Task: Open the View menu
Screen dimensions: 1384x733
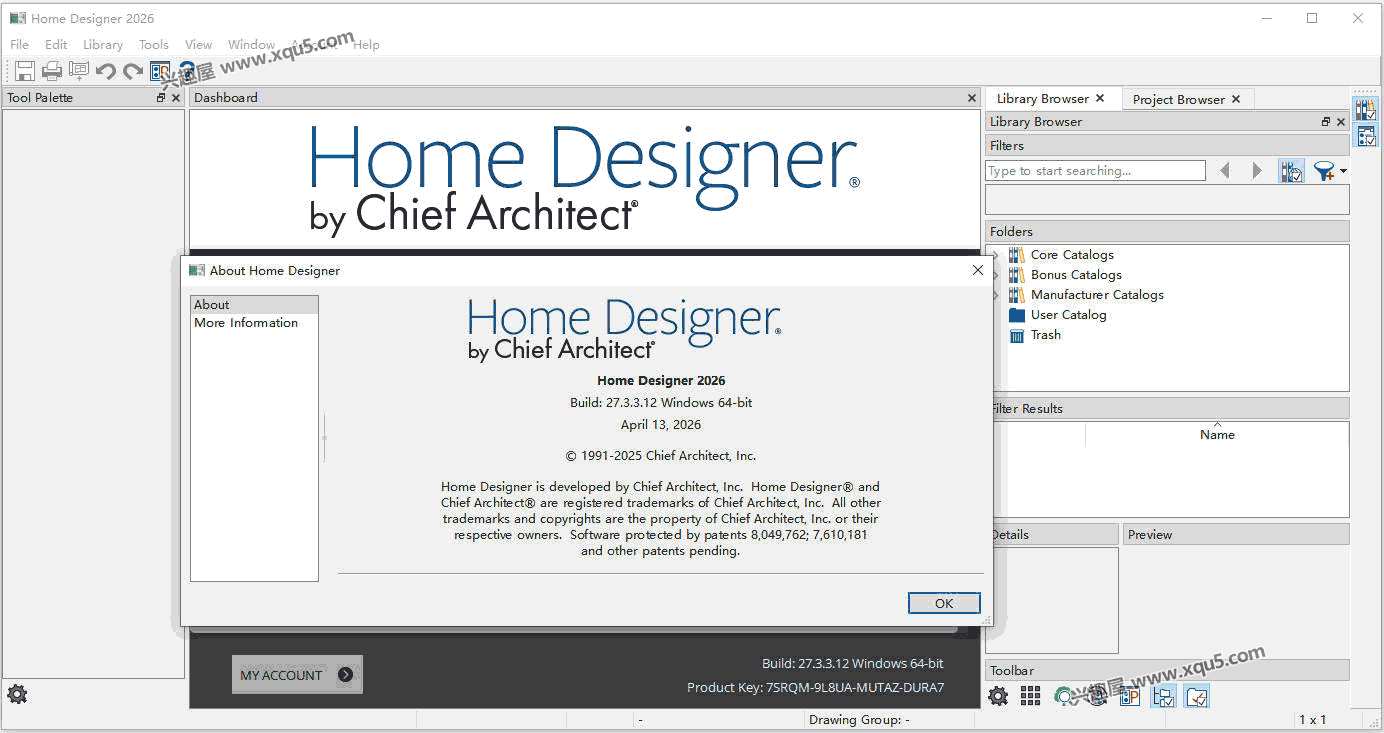Action: click(x=199, y=45)
